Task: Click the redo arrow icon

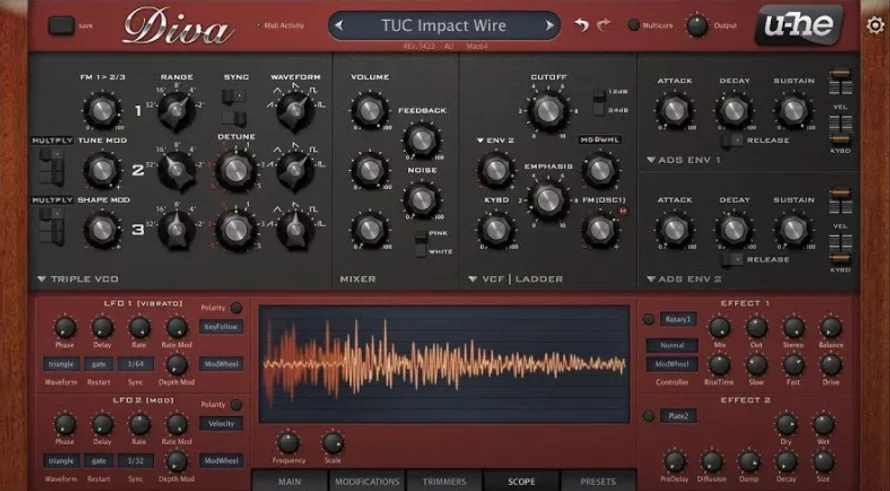Action: pos(603,25)
